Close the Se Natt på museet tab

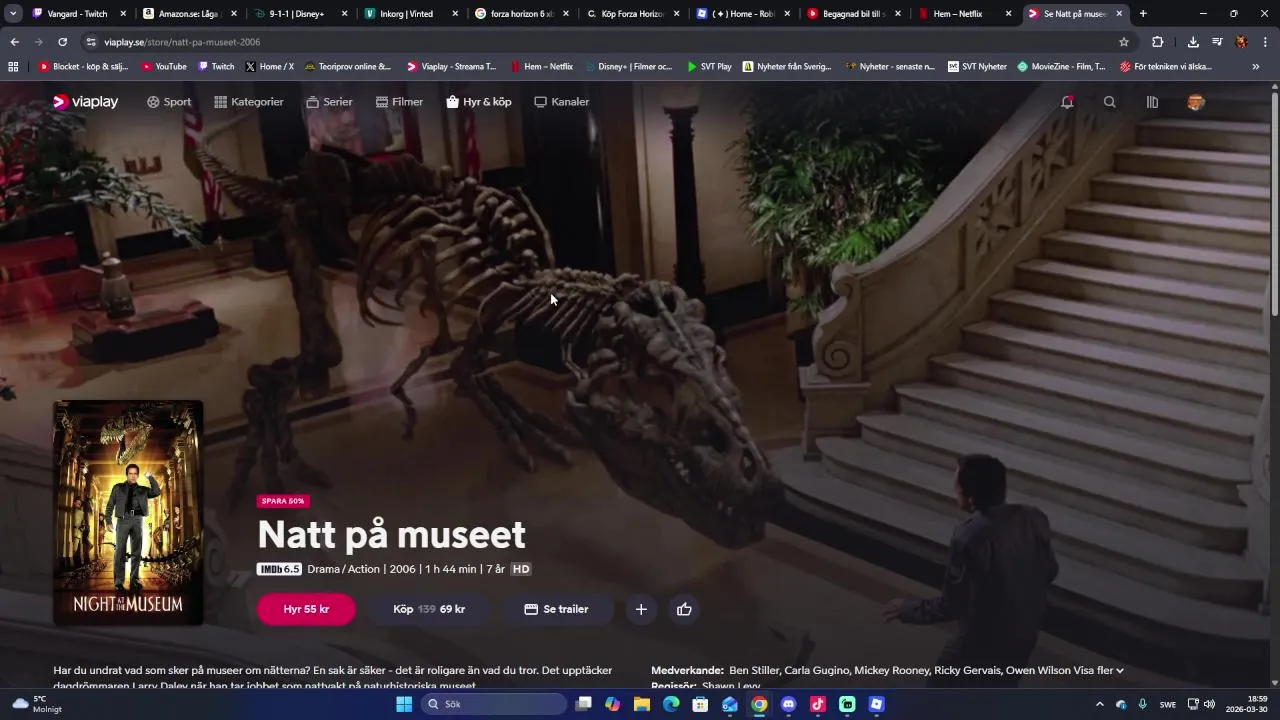coord(1119,14)
